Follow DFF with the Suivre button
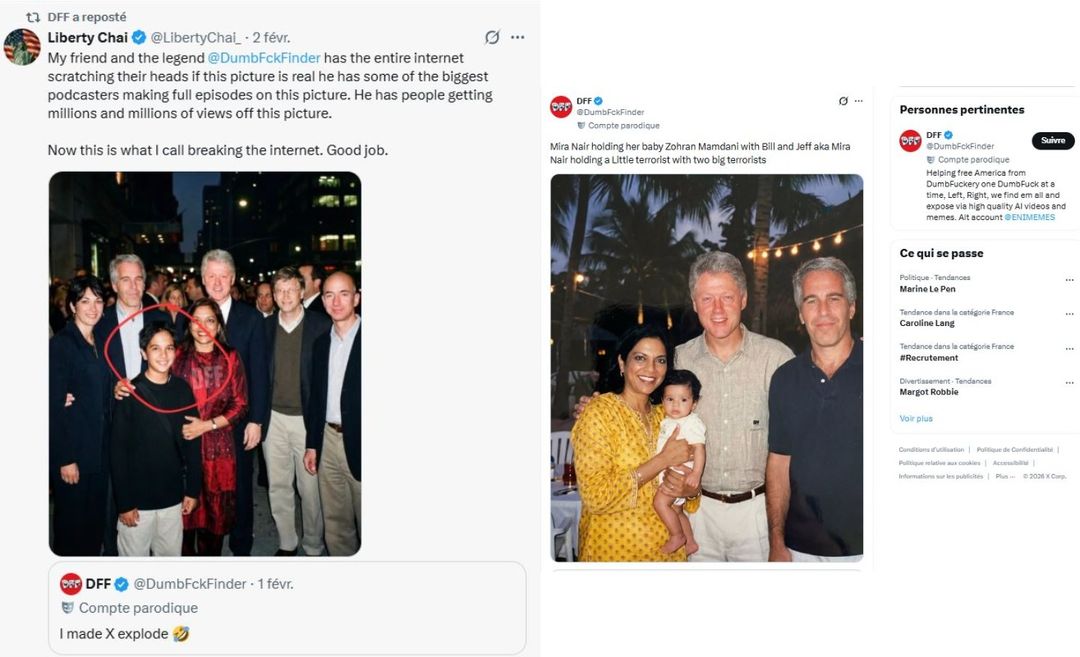 tap(1052, 141)
